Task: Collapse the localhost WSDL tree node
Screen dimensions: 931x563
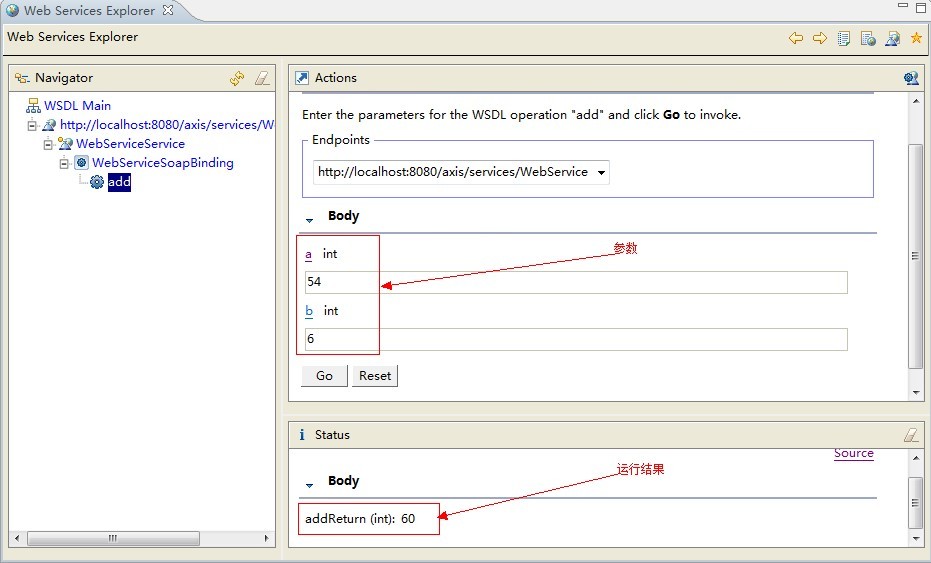Action: coord(33,125)
